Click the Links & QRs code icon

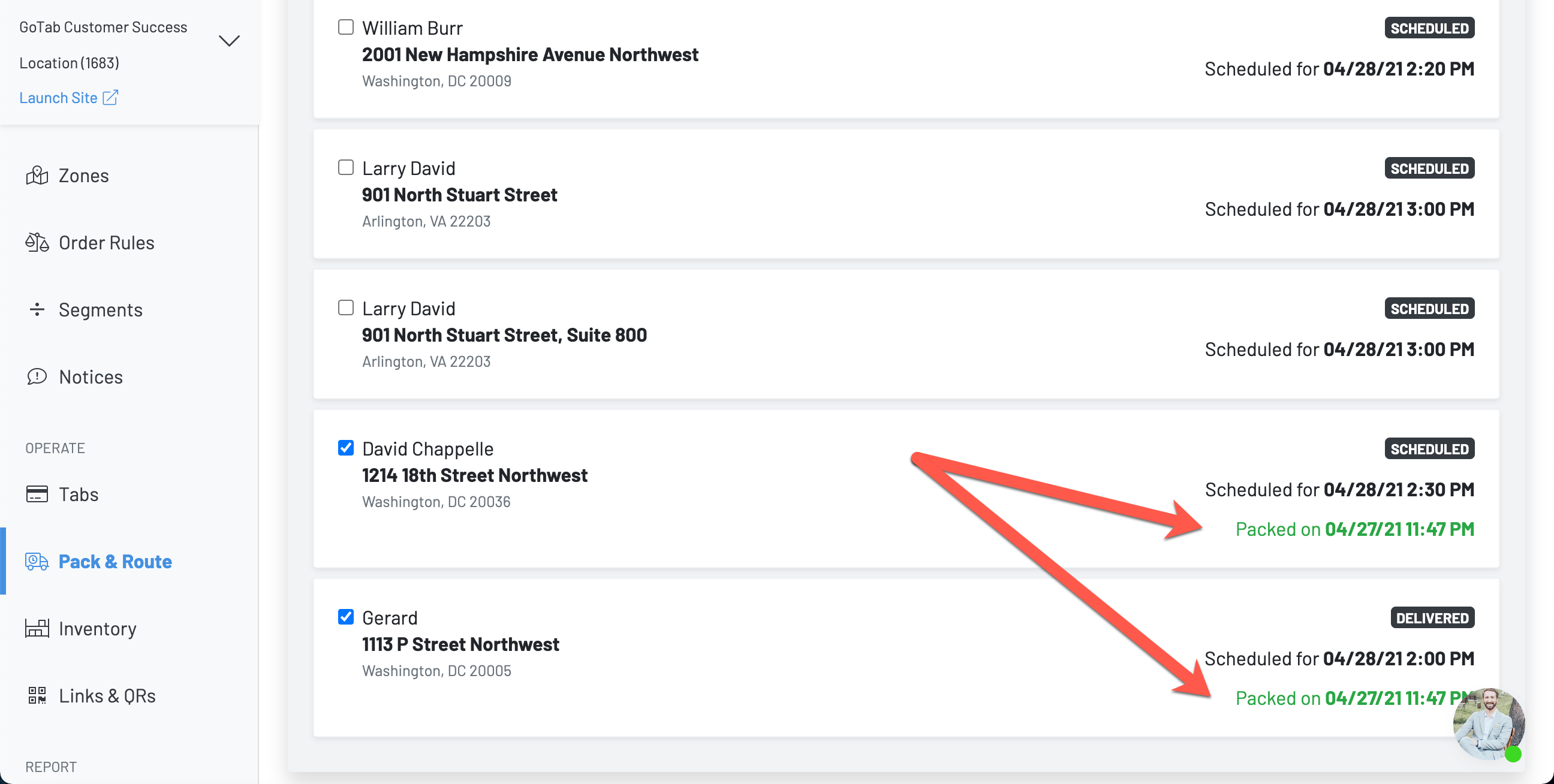(x=37, y=695)
